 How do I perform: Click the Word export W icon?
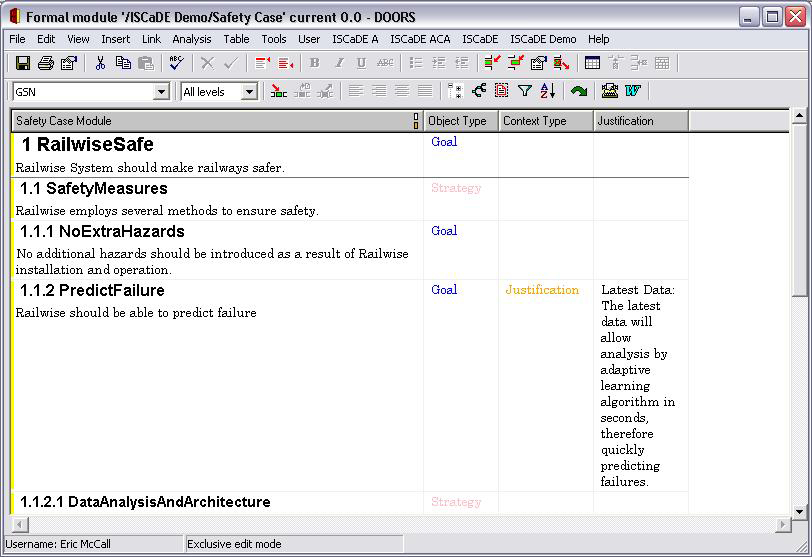coord(632,92)
